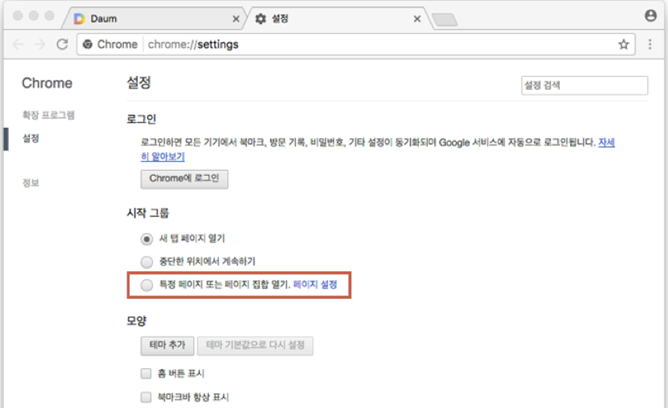This screenshot has width=668, height=408.
Task: Open the user profile icon
Action: tap(651, 16)
